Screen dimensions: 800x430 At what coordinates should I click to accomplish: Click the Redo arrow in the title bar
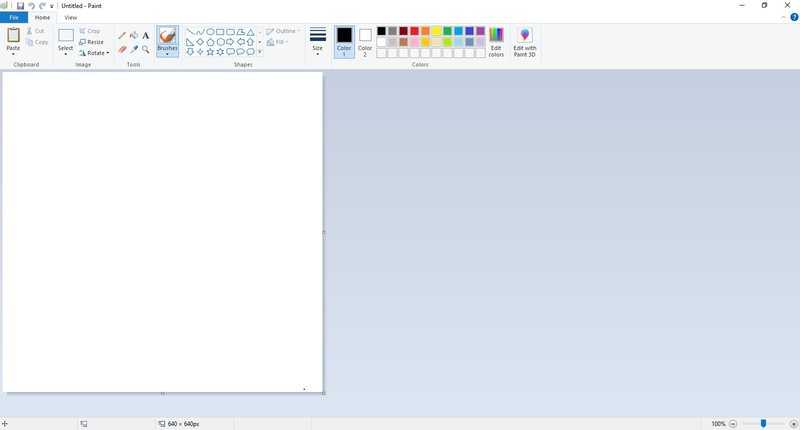pos(42,6)
